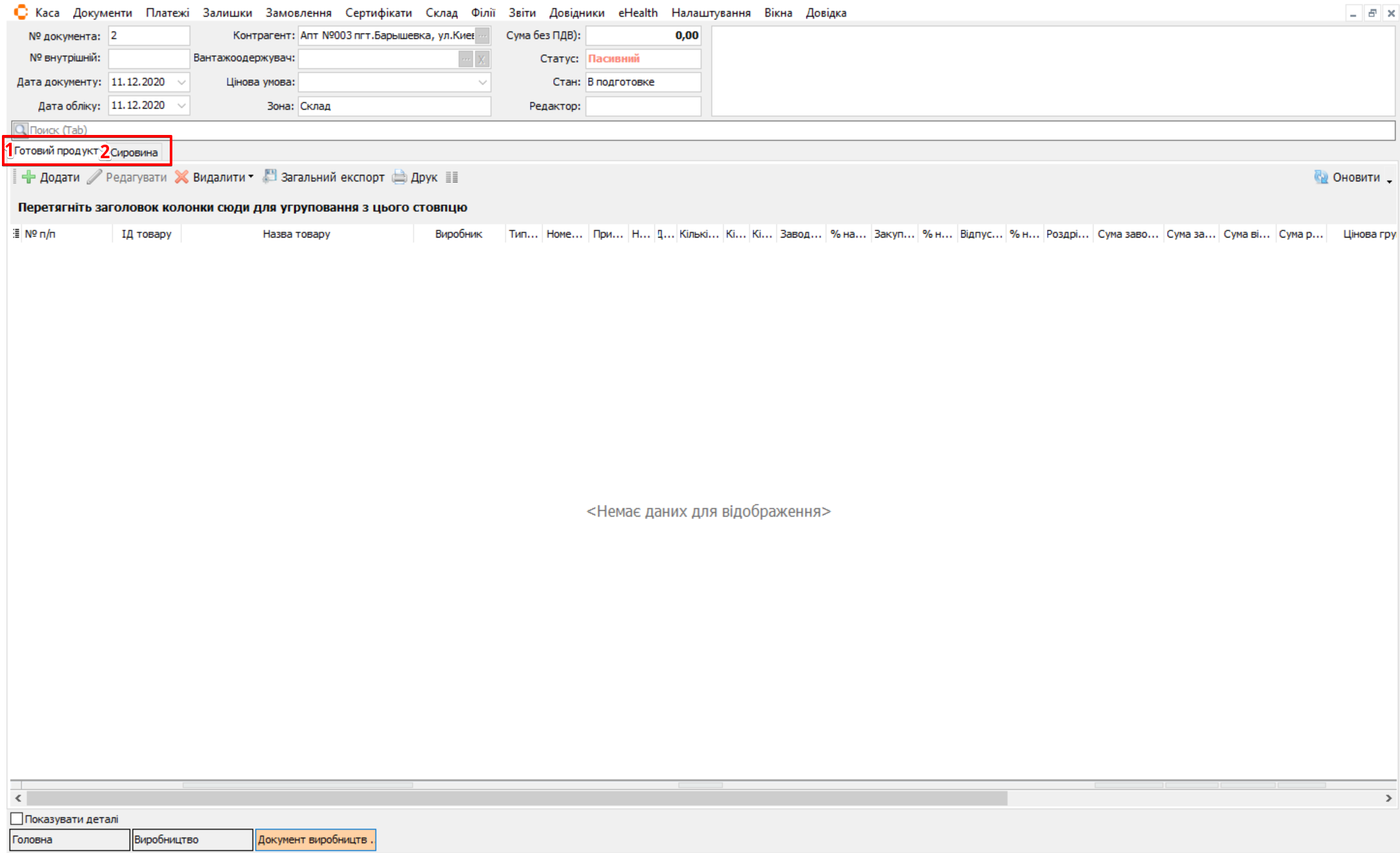Switch to the Виробництво window tab
This screenshot has height=853, width=1400.
click(x=192, y=839)
